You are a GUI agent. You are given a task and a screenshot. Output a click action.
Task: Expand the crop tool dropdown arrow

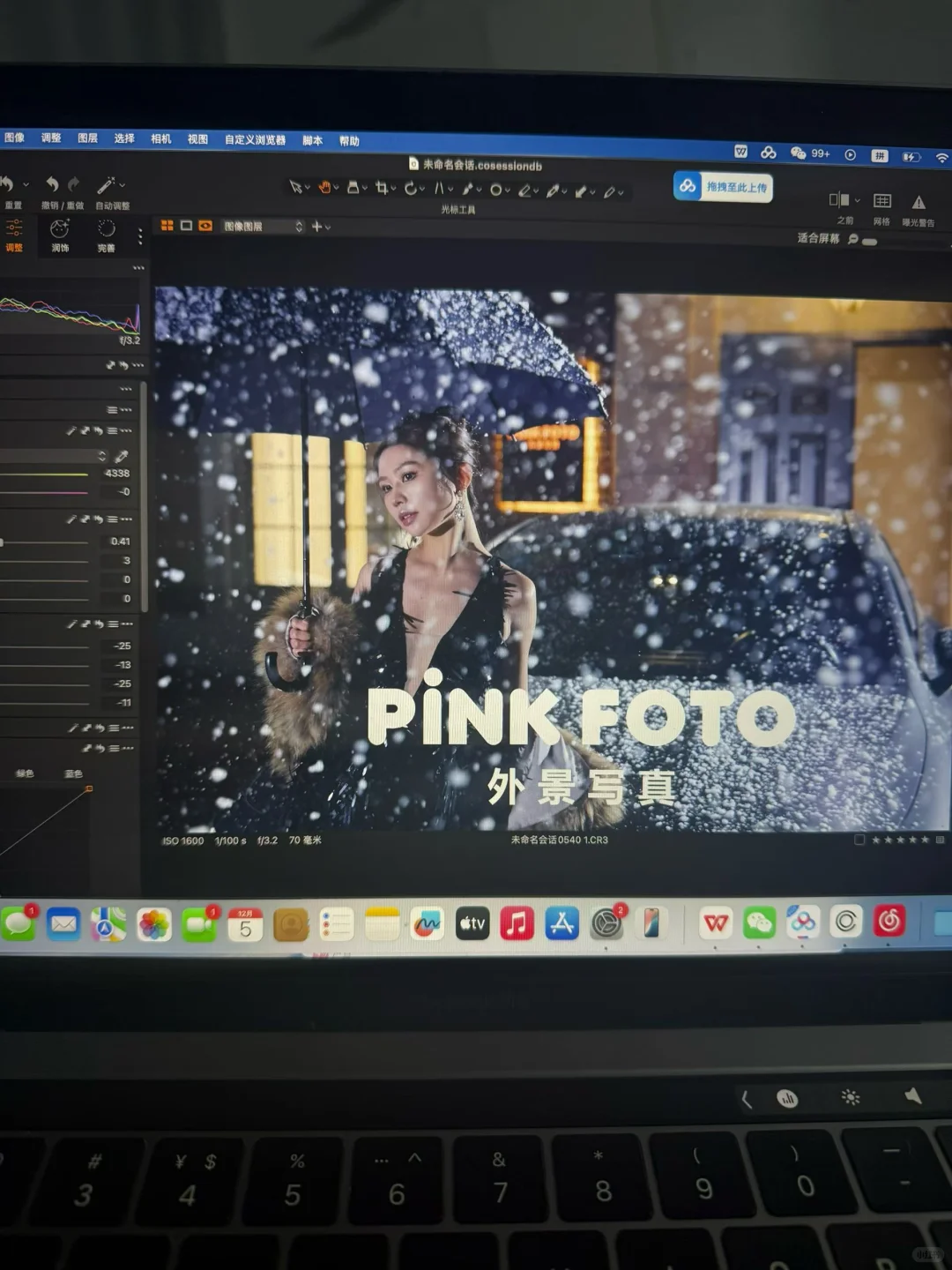pos(393,190)
